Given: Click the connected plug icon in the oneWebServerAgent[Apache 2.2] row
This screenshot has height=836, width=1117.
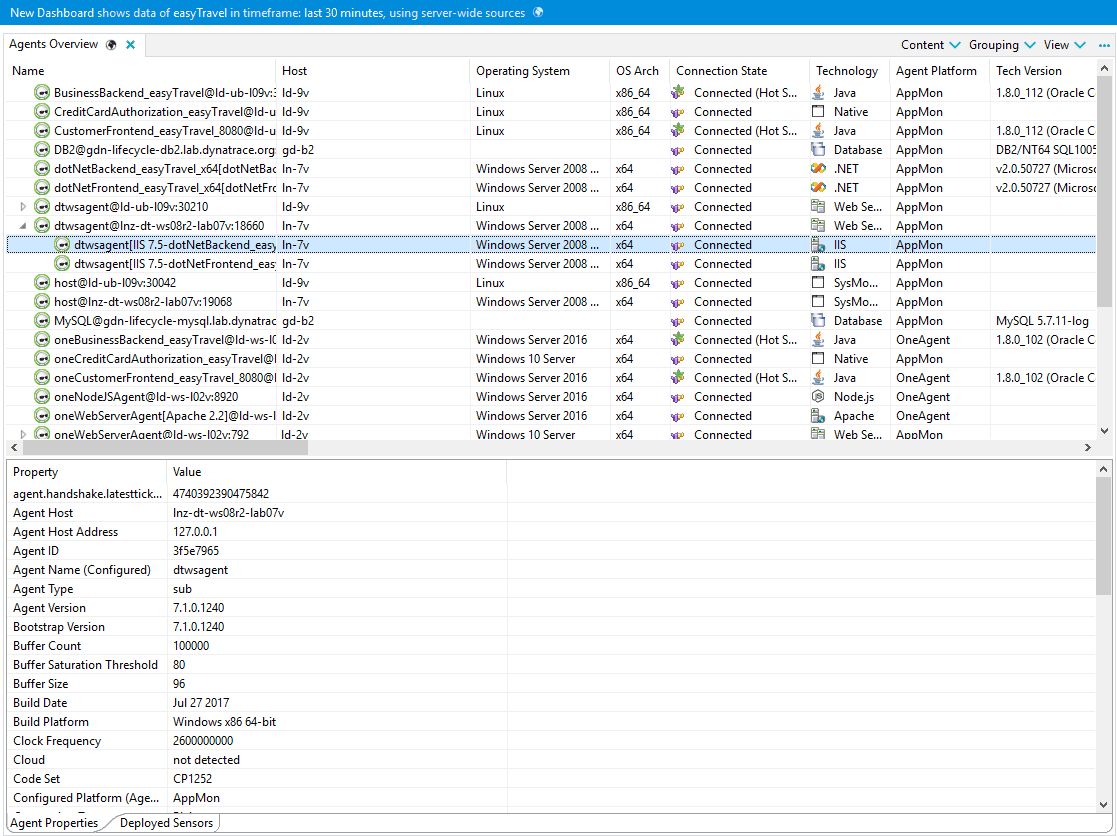Looking at the screenshot, I should tap(677, 417).
